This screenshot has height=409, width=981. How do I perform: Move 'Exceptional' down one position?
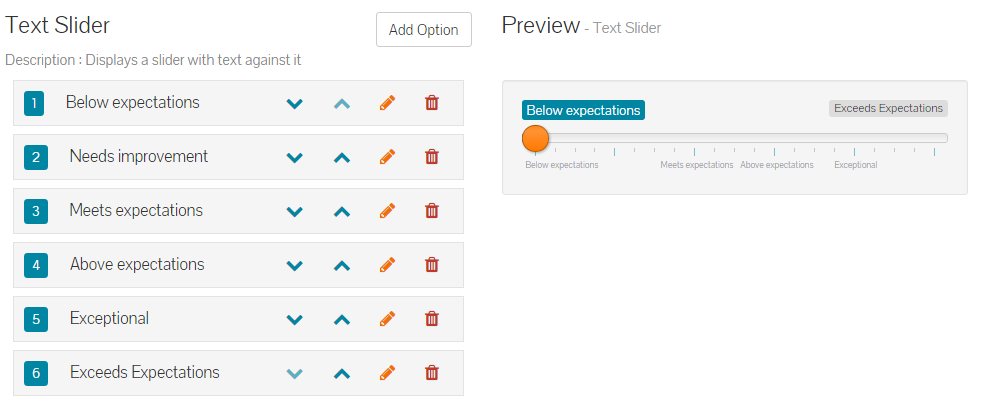click(x=294, y=319)
